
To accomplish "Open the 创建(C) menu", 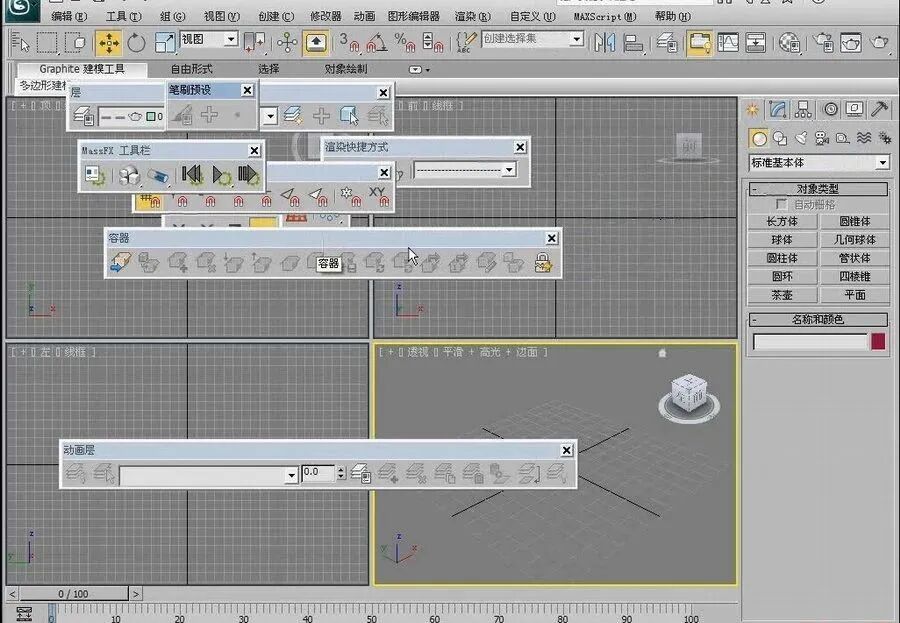I will point(276,16).
